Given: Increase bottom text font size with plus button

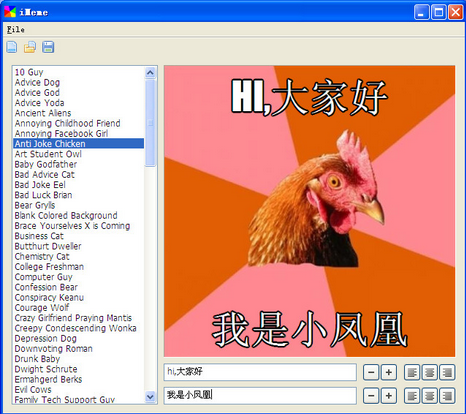Looking at the screenshot, I should (x=389, y=396).
